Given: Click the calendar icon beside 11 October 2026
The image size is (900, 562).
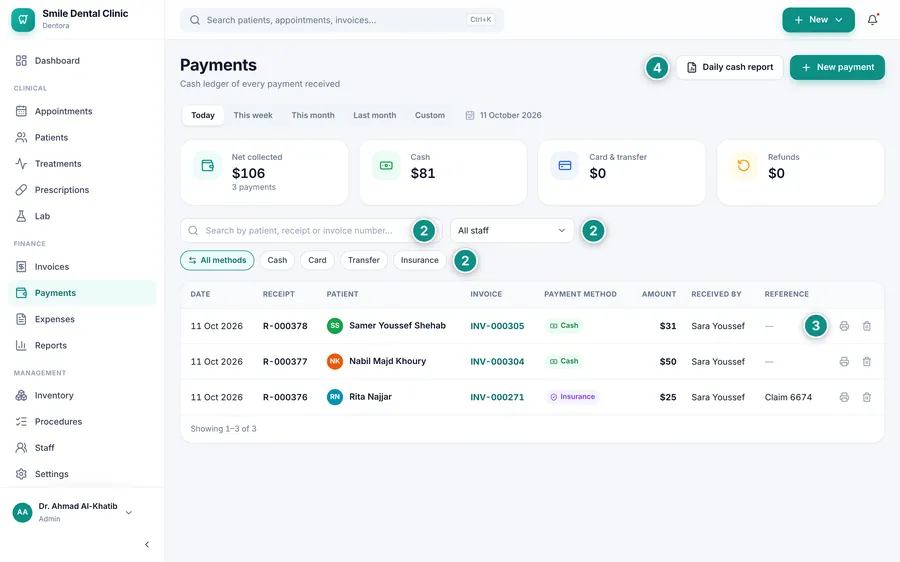Looking at the screenshot, I should [x=470, y=115].
